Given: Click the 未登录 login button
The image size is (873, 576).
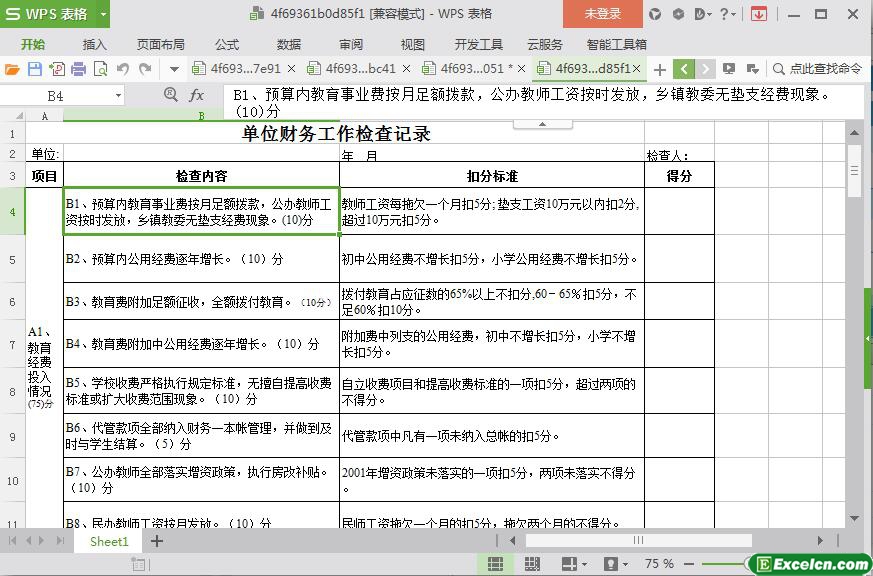Looking at the screenshot, I should pos(602,14).
